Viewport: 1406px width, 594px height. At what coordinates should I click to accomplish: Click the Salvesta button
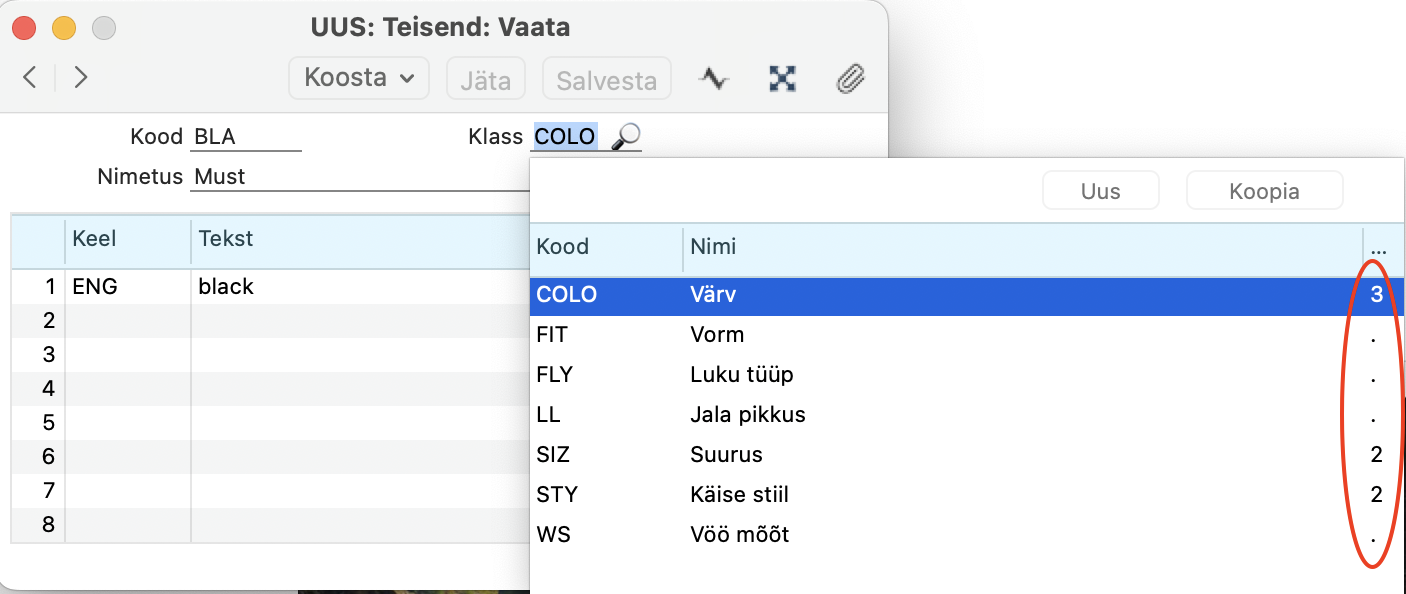click(x=606, y=79)
